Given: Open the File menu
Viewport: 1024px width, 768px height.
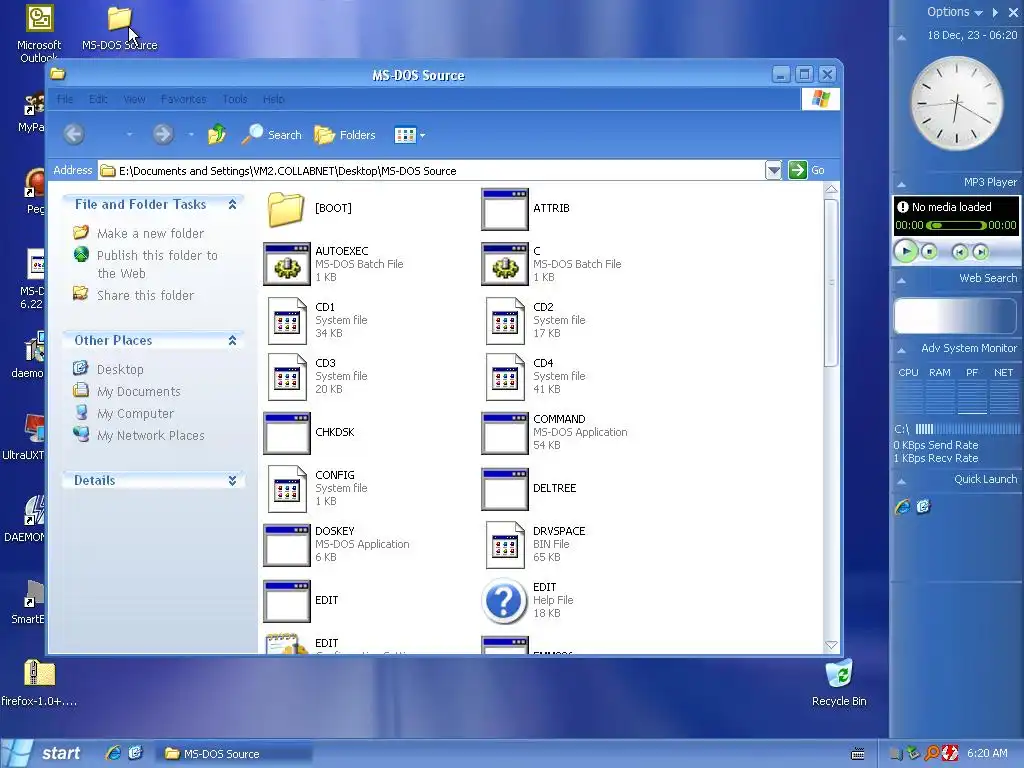Looking at the screenshot, I should tap(65, 99).
